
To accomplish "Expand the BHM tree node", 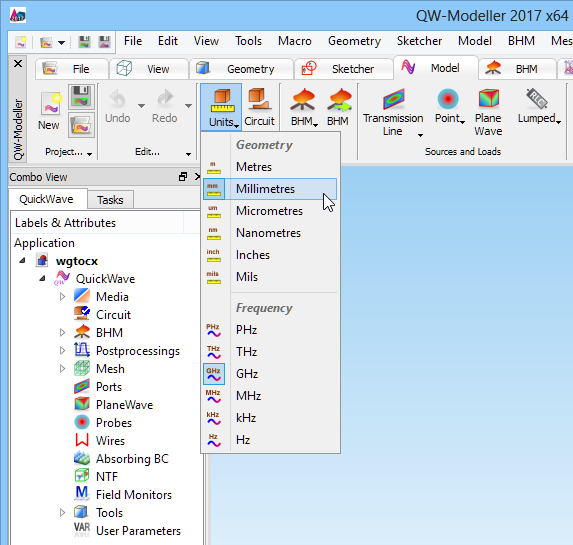I will point(62,332).
